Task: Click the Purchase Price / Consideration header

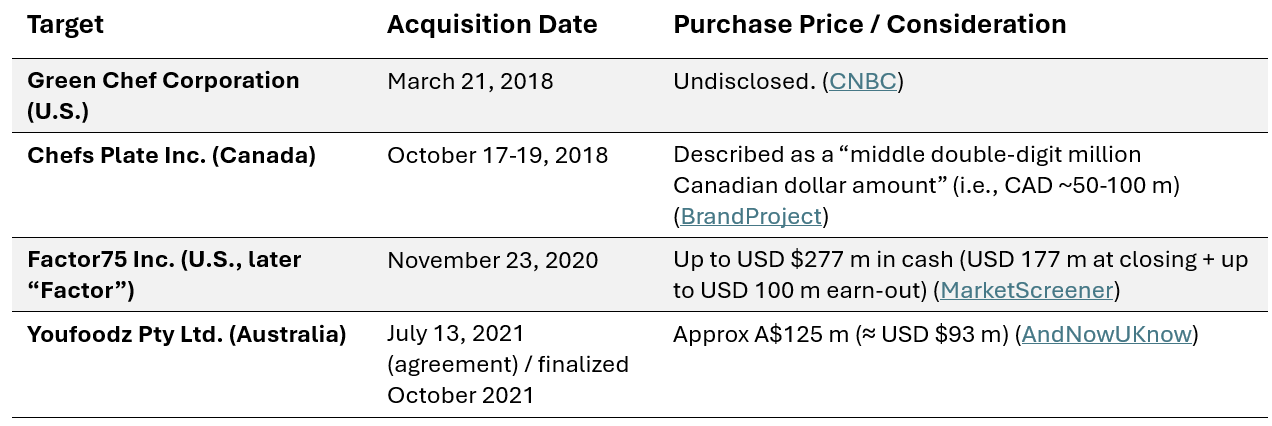Action: point(869,25)
